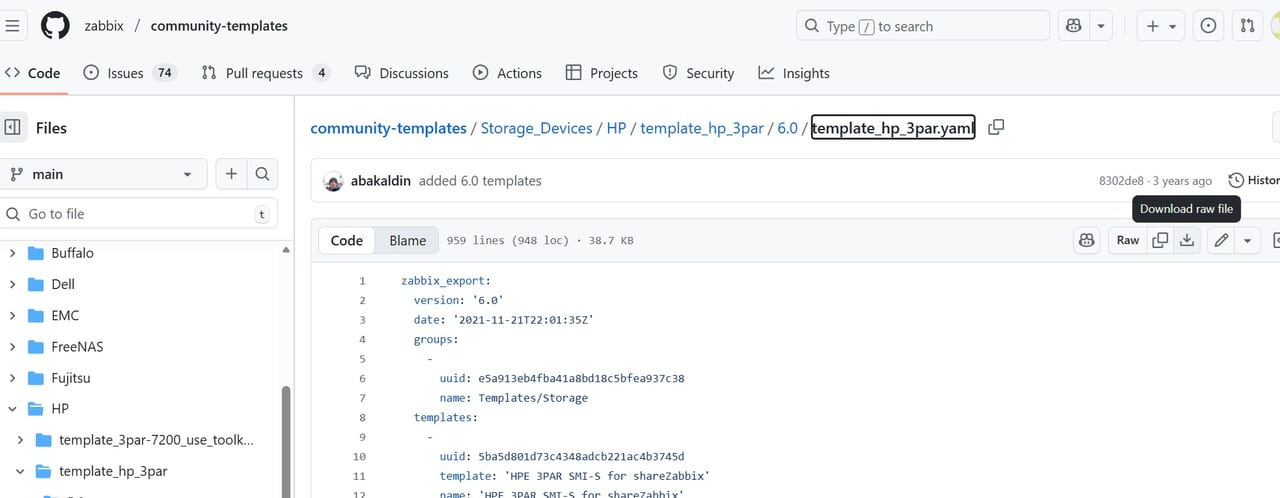Switch to Code view toggle
Image resolution: width=1280 pixels, height=498 pixels.
click(x=347, y=240)
